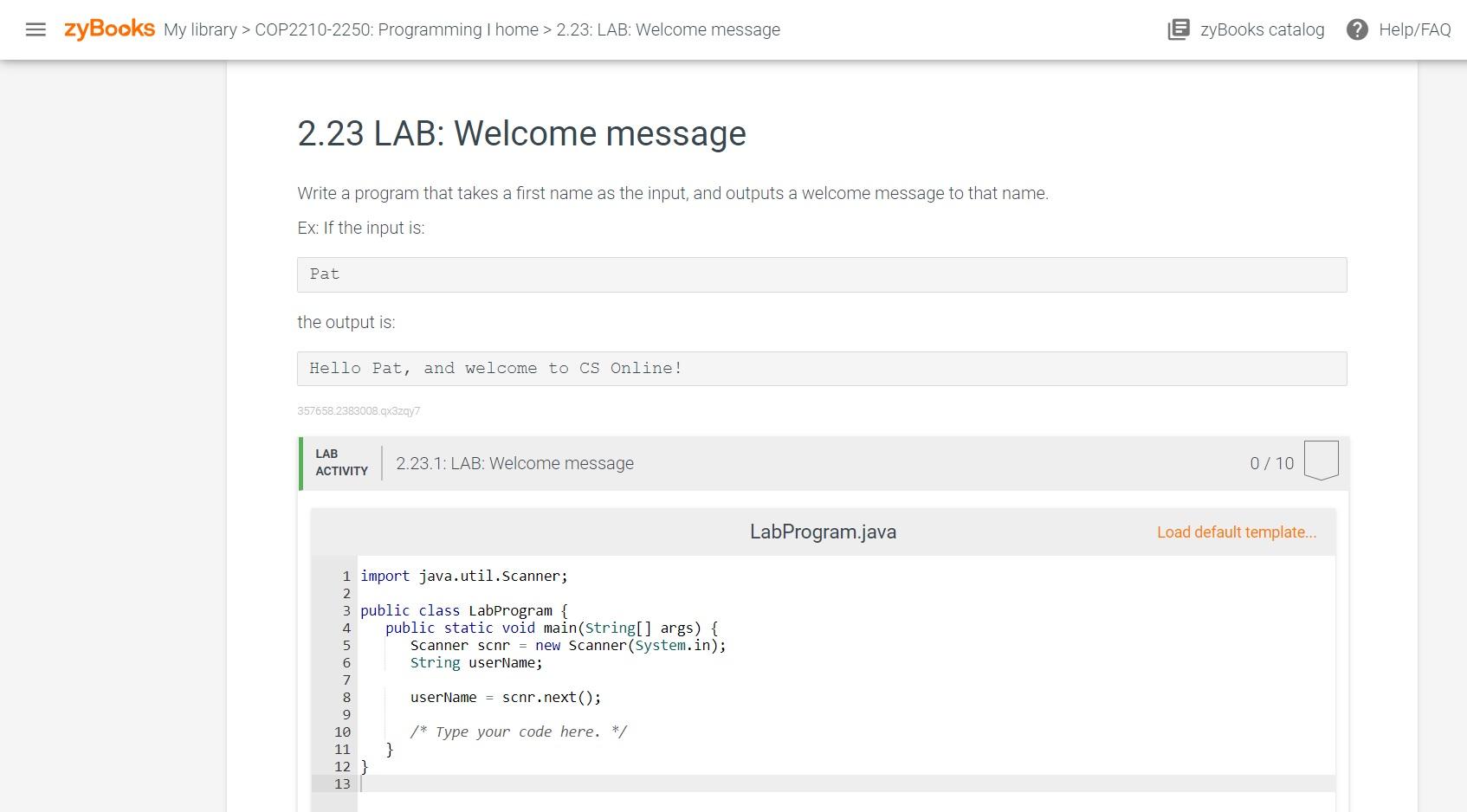The height and width of the screenshot is (812, 1467).
Task: Open the zyBooks catalog
Action: 1244,29
